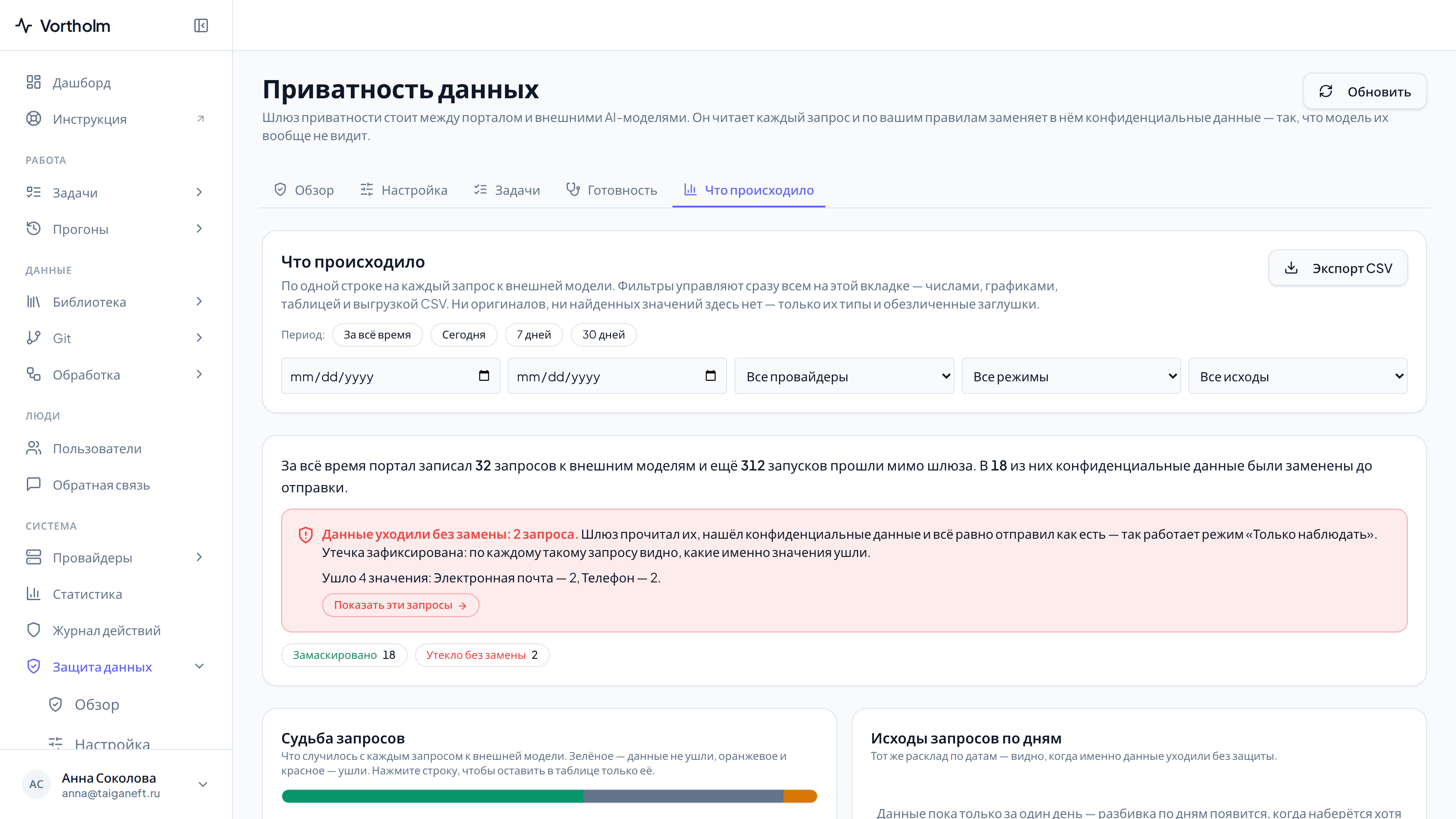
Task: Switch to the Обзор tab
Action: [x=303, y=190]
